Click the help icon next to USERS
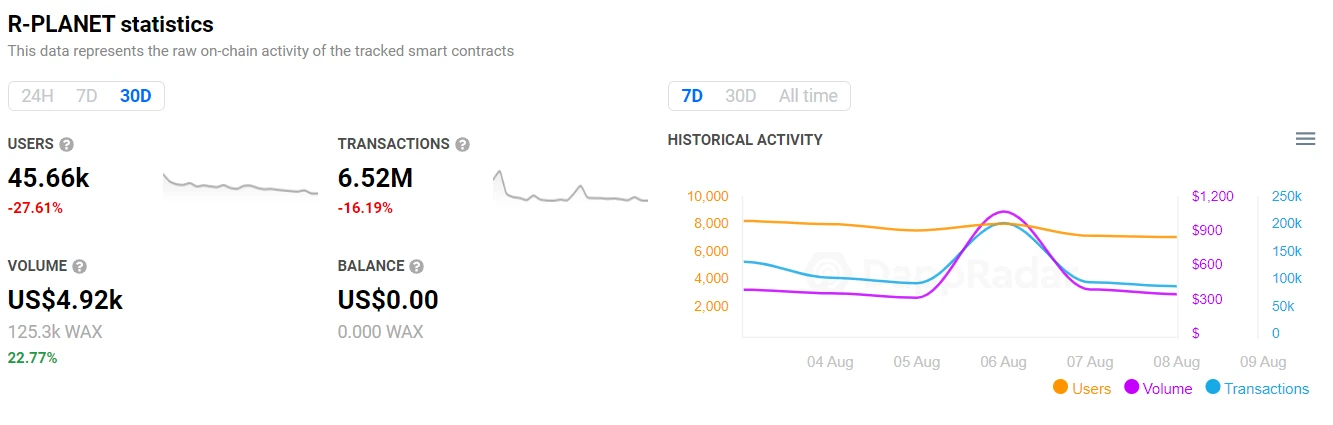Viewport: 1333px width, 425px height. (x=67, y=144)
